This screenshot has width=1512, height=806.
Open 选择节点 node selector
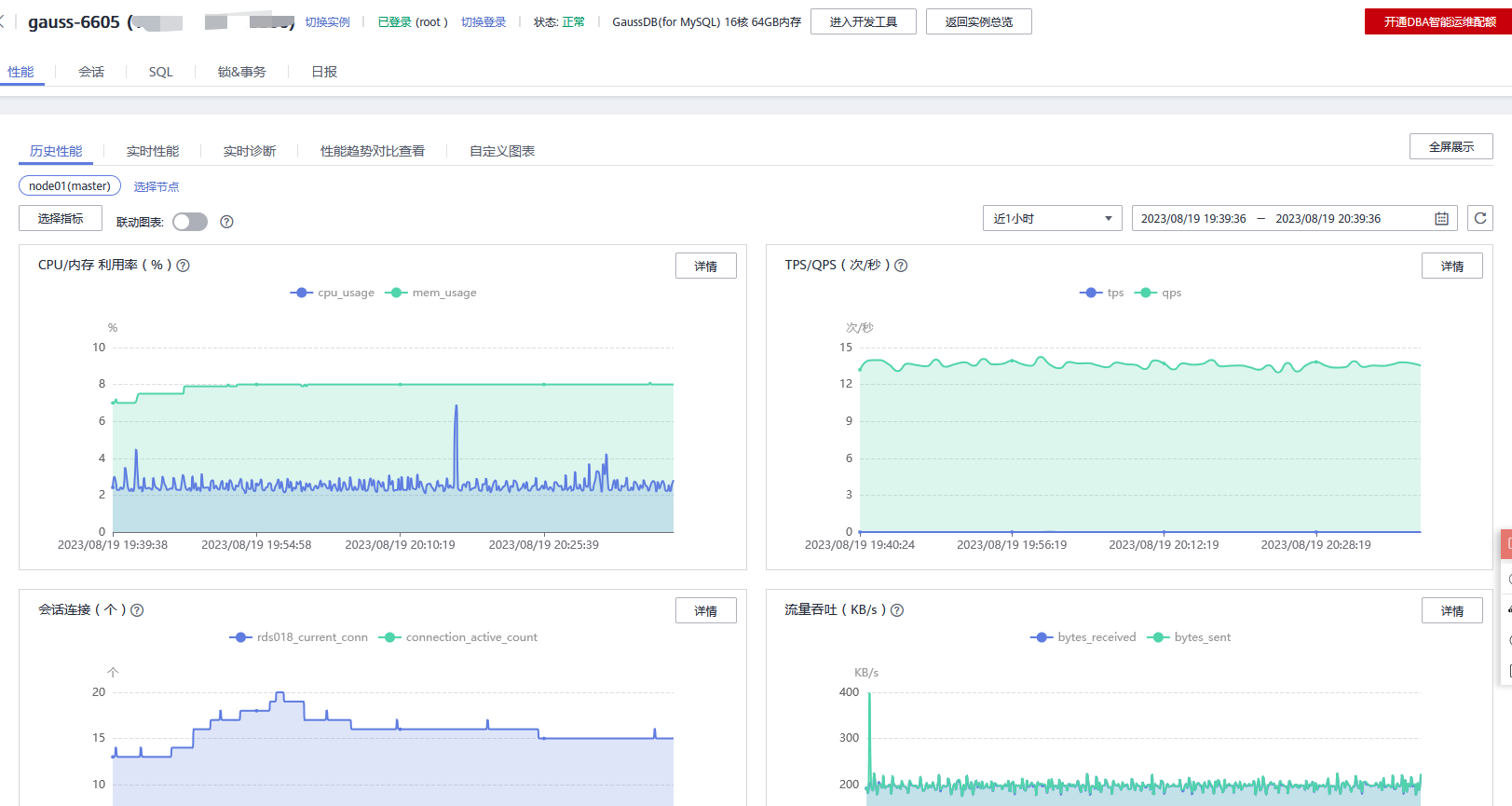coord(156,187)
